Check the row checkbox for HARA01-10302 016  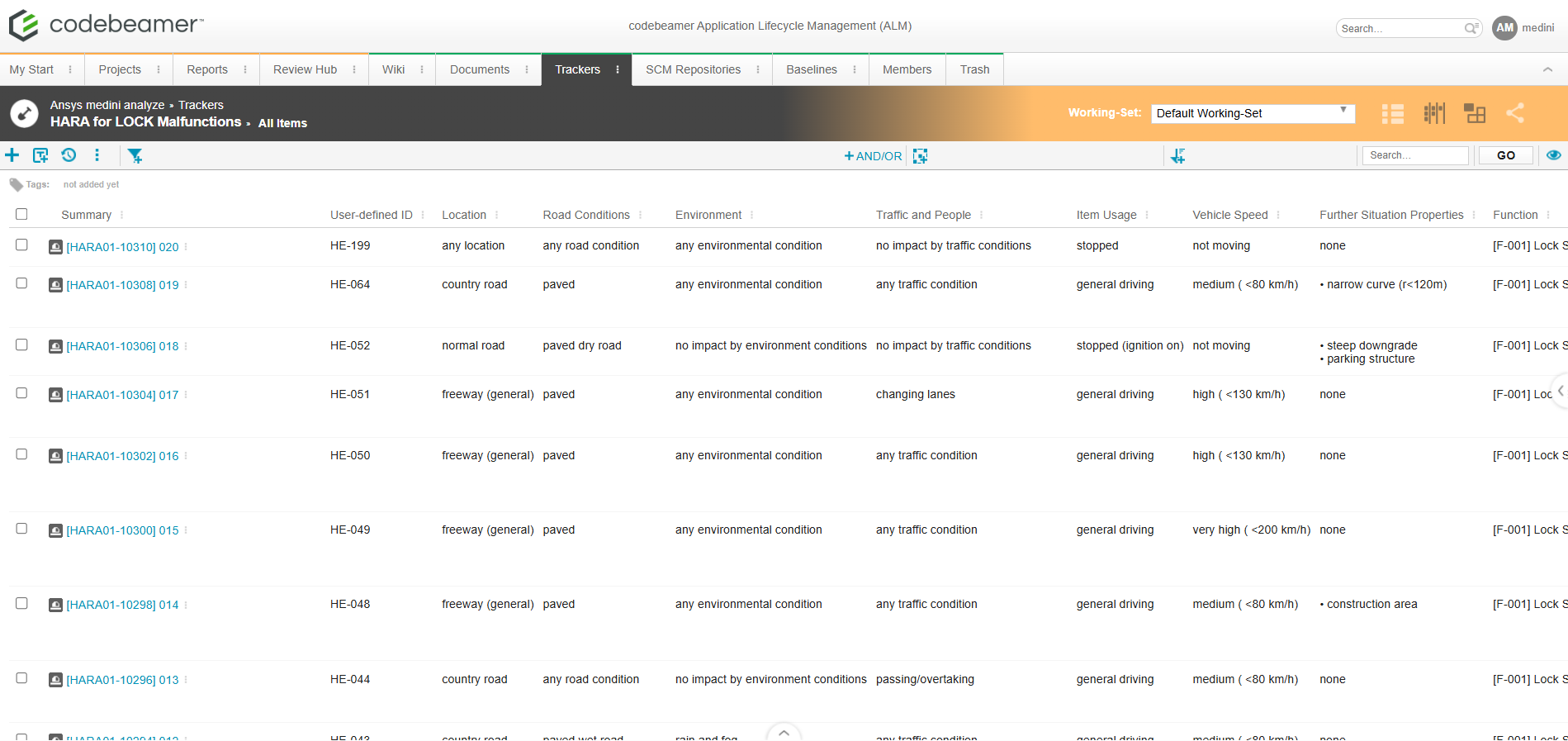21,454
